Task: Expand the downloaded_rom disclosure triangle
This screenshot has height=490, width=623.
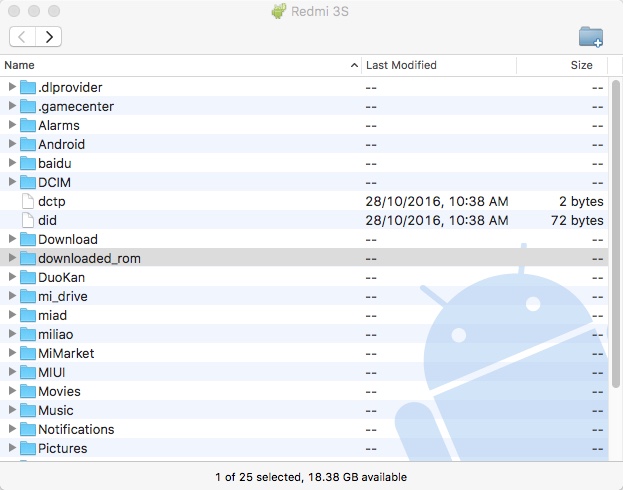Action: (12, 258)
